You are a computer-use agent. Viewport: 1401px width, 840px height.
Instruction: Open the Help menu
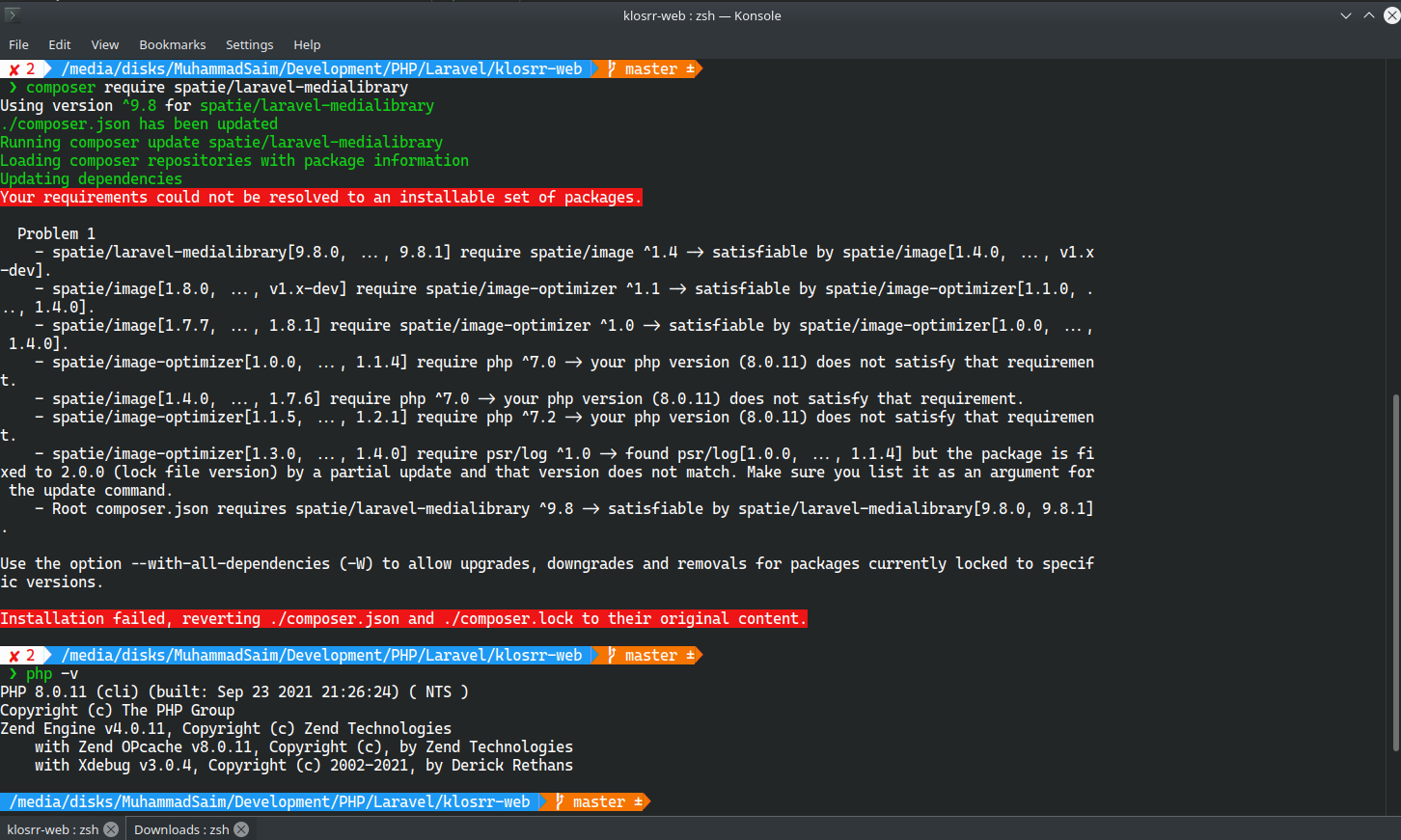(x=307, y=44)
